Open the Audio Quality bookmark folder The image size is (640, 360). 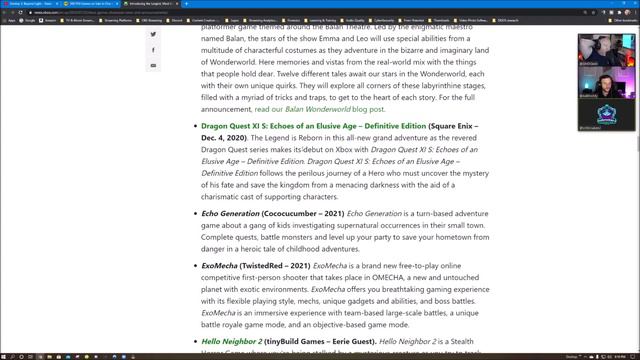[352, 20]
